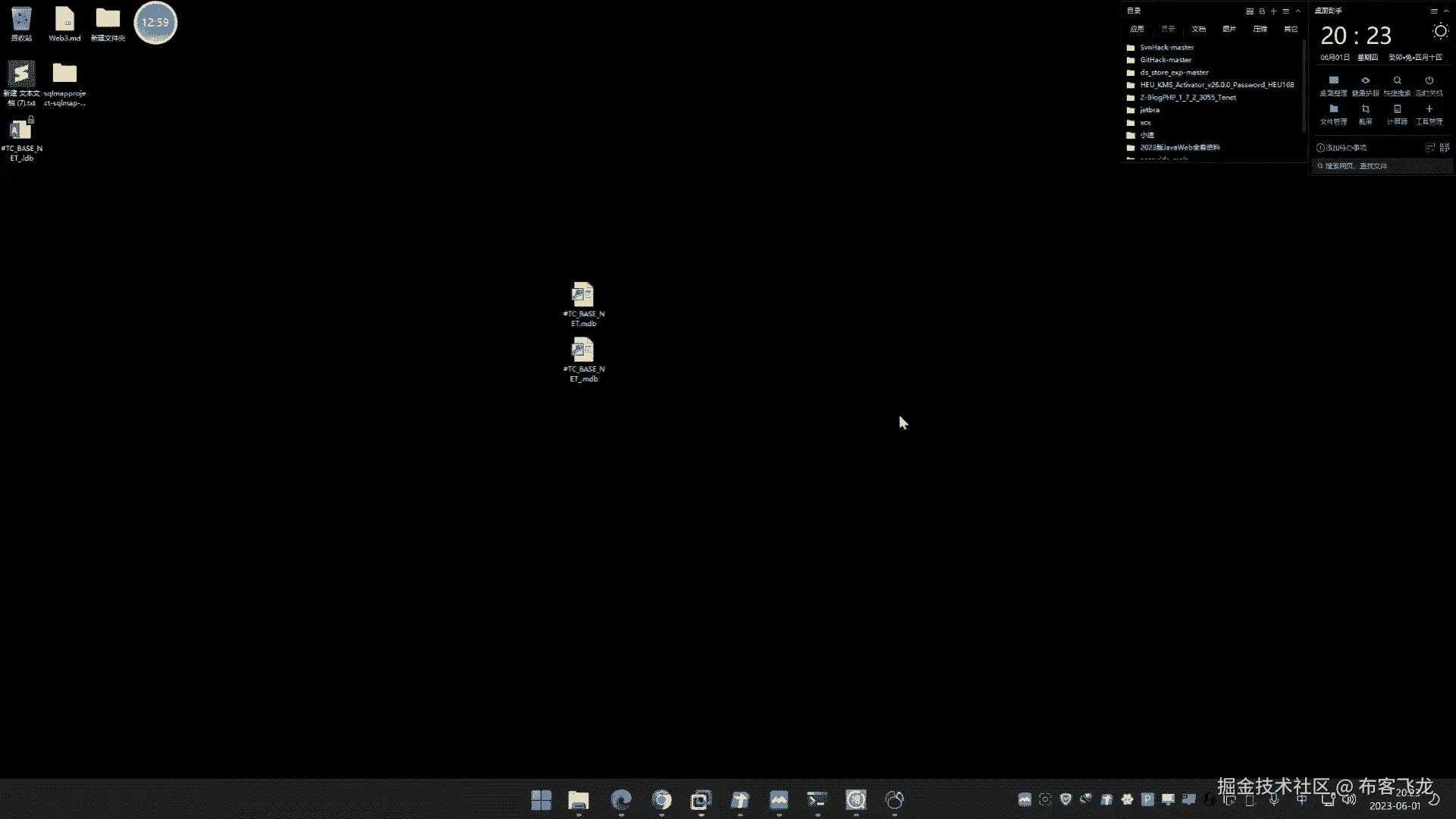The height and width of the screenshot is (819, 1456).
Task: Toggle the lock icon in 目录 panel header
Action: point(1262,11)
